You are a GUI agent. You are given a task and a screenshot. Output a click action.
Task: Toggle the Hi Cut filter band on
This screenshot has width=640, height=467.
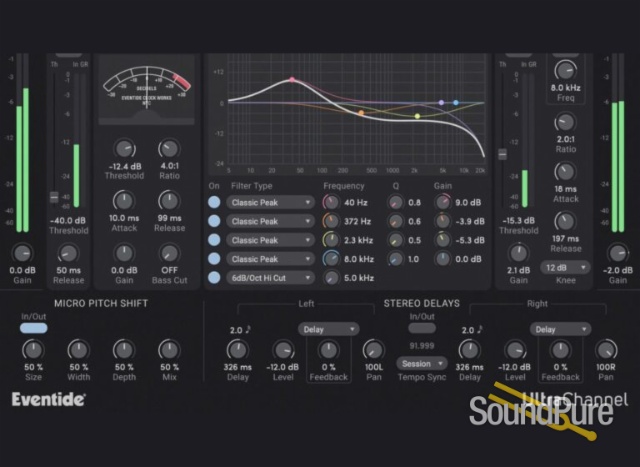(214, 278)
